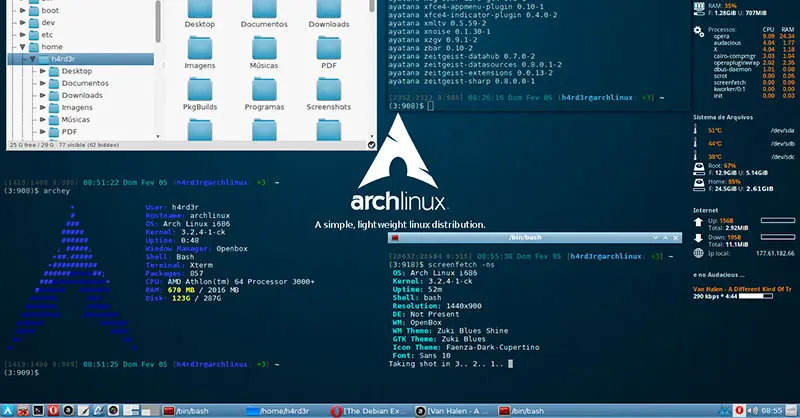Viewport: 800px width, 418px height.
Task: Select the Músicas row in the folder tree
Action: (81, 119)
